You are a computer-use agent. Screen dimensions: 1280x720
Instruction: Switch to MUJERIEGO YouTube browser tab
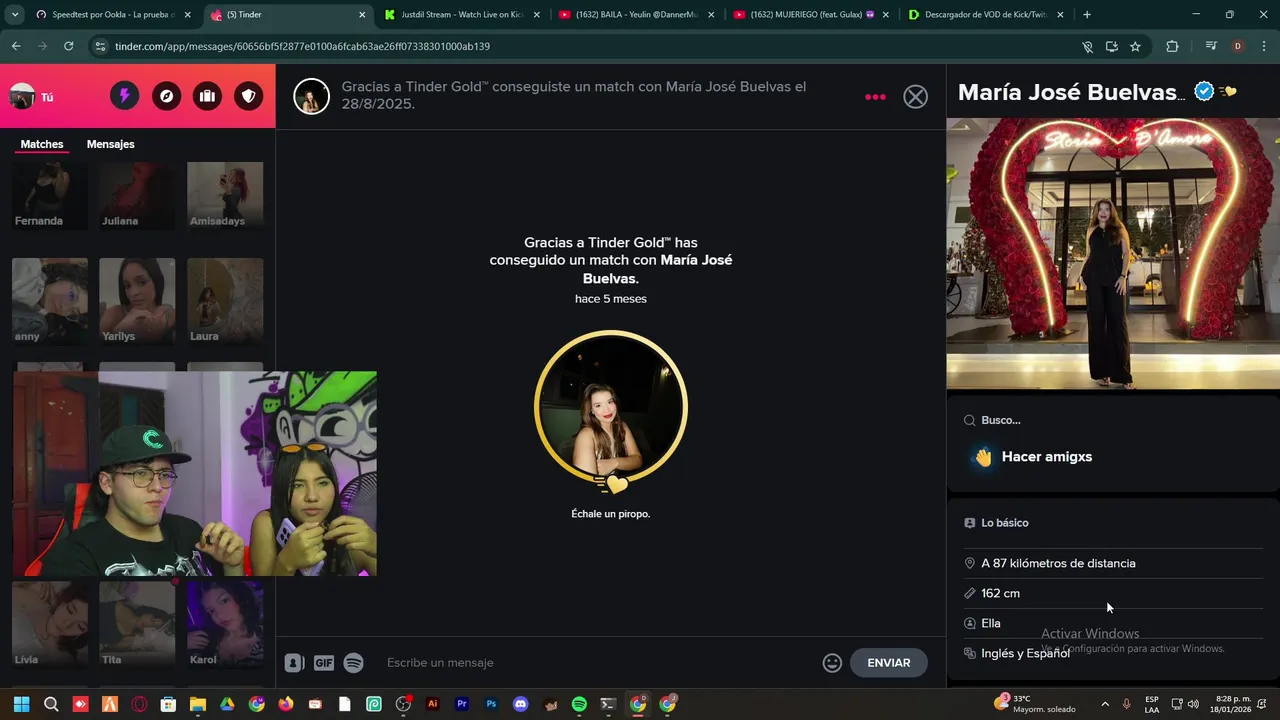coord(811,15)
